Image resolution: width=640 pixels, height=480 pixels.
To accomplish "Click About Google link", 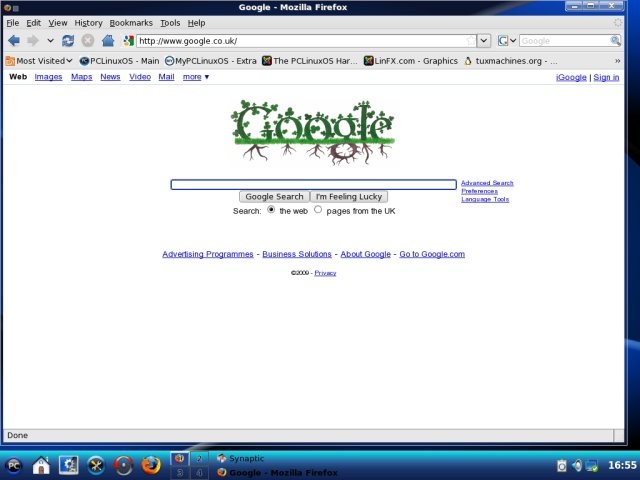I will (365, 254).
